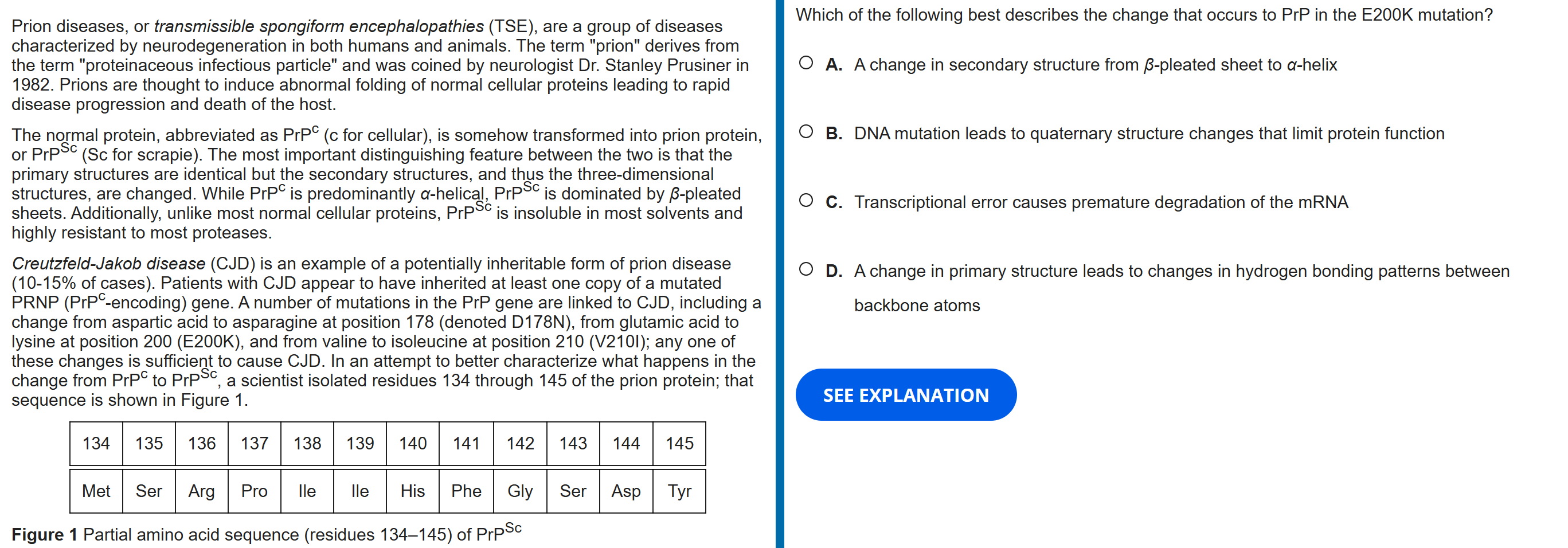Click table cell numbered 145
The height and width of the screenshot is (548, 1568).
pyautogui.click(x=679, y=443)
